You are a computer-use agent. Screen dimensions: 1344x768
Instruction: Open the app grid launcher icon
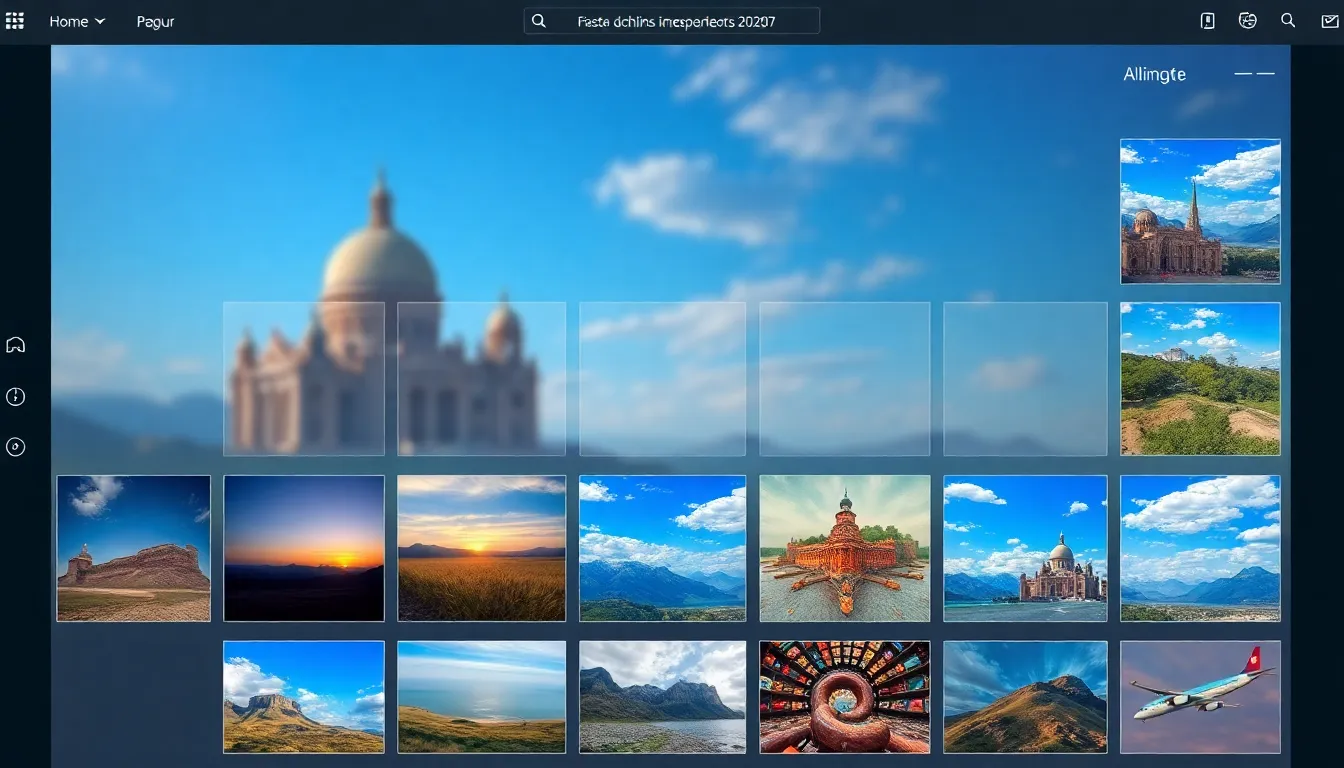pyautogui.click(x=15, y=21)
